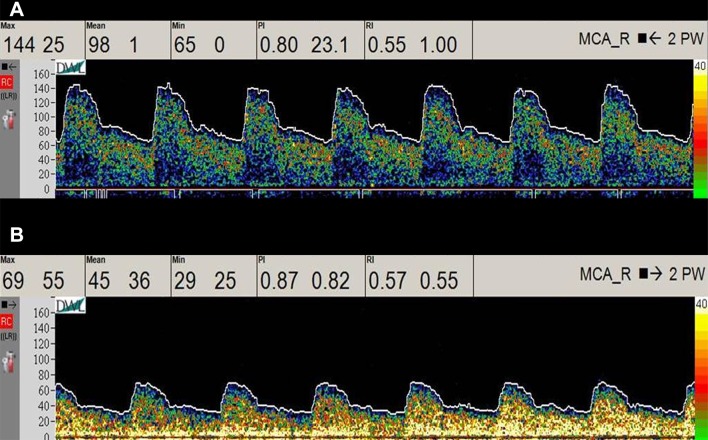This screenshot has height=440, width=708.
Task: Click the Max value field in panel A
Action: tap(42, 42)
